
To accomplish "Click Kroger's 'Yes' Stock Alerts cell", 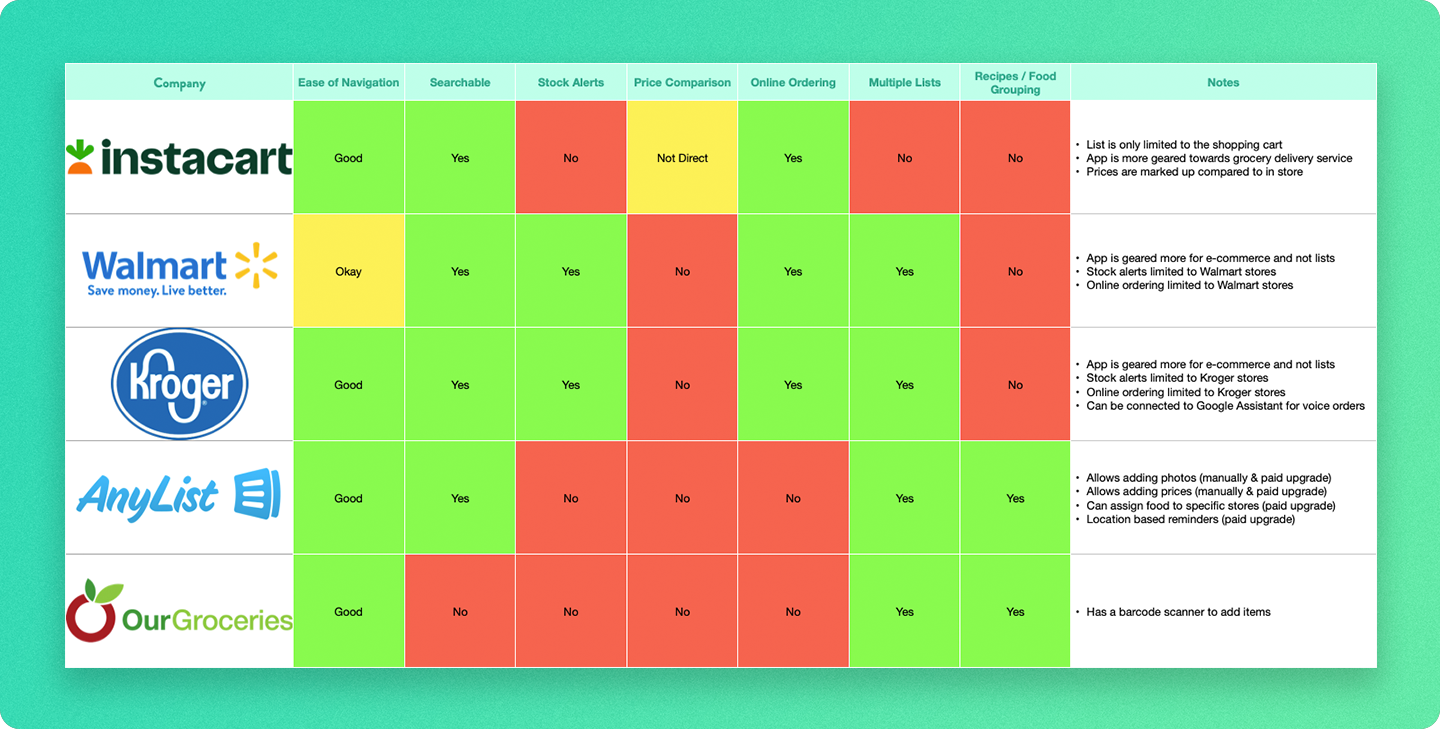I will pyautogui.click(x=571, y=385).
